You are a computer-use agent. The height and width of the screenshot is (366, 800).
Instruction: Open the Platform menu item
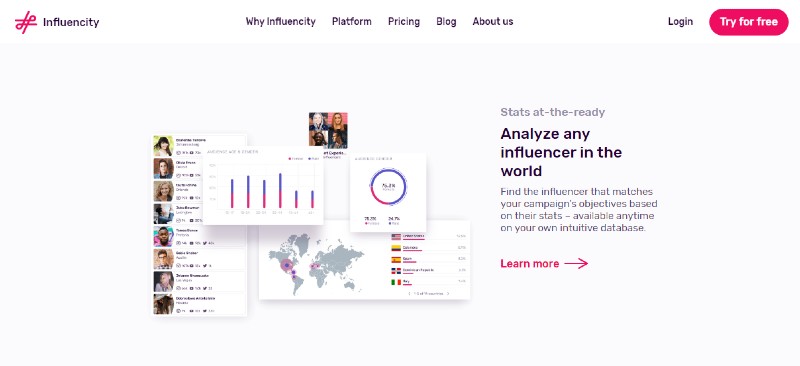(x=352, y=21)
